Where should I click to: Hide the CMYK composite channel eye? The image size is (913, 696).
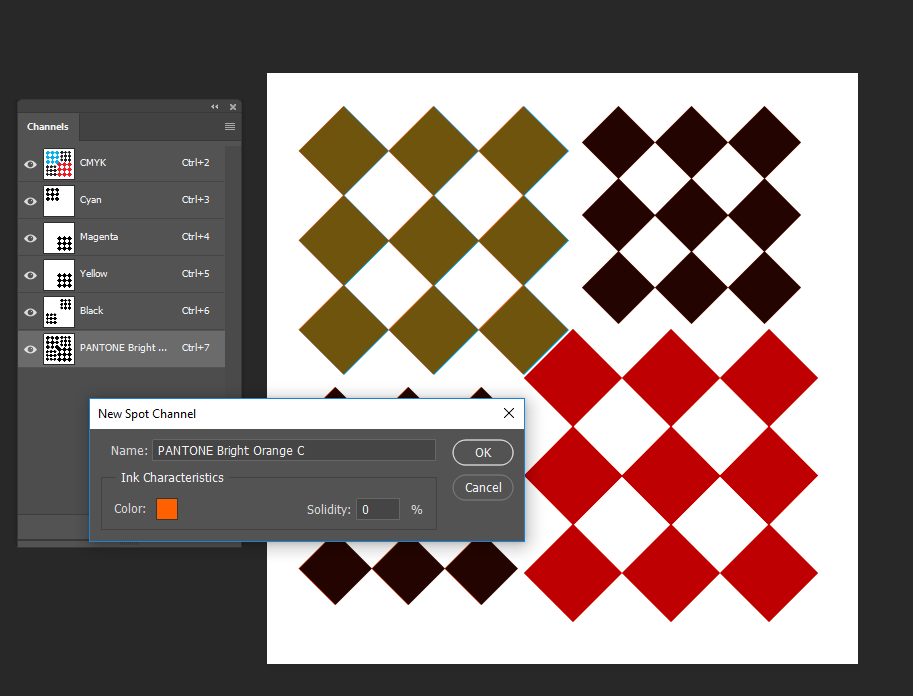click(x=30, y=164)
